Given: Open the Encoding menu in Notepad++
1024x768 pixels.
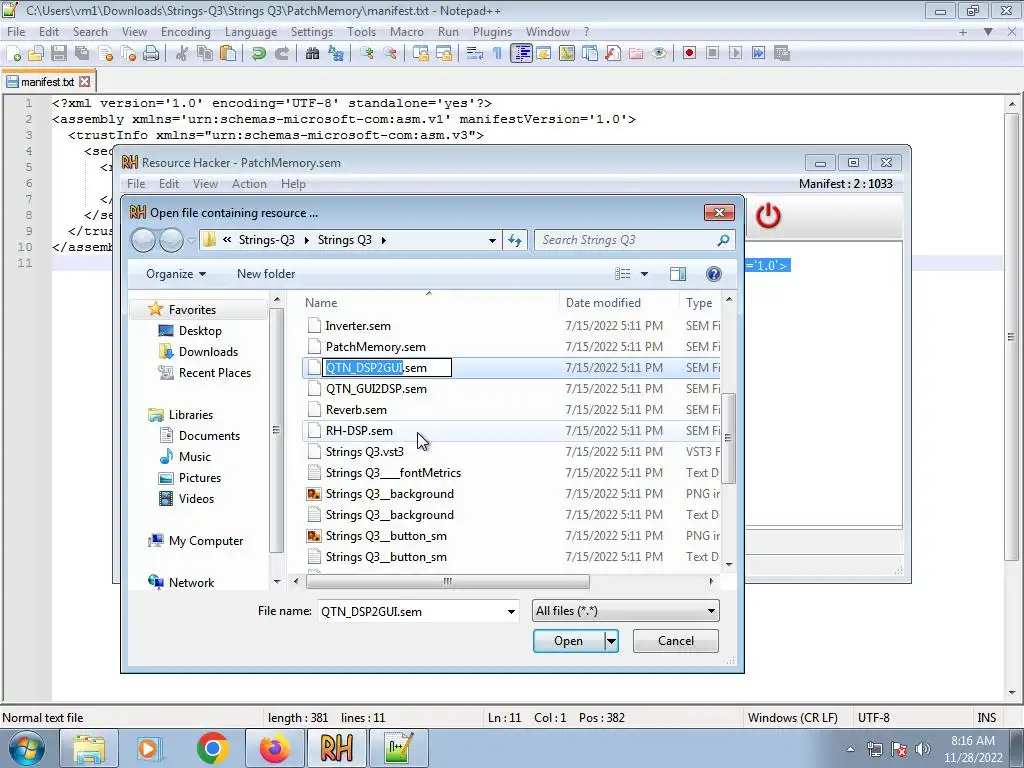Looking at the screenshot, I should (x=185, y=32).
